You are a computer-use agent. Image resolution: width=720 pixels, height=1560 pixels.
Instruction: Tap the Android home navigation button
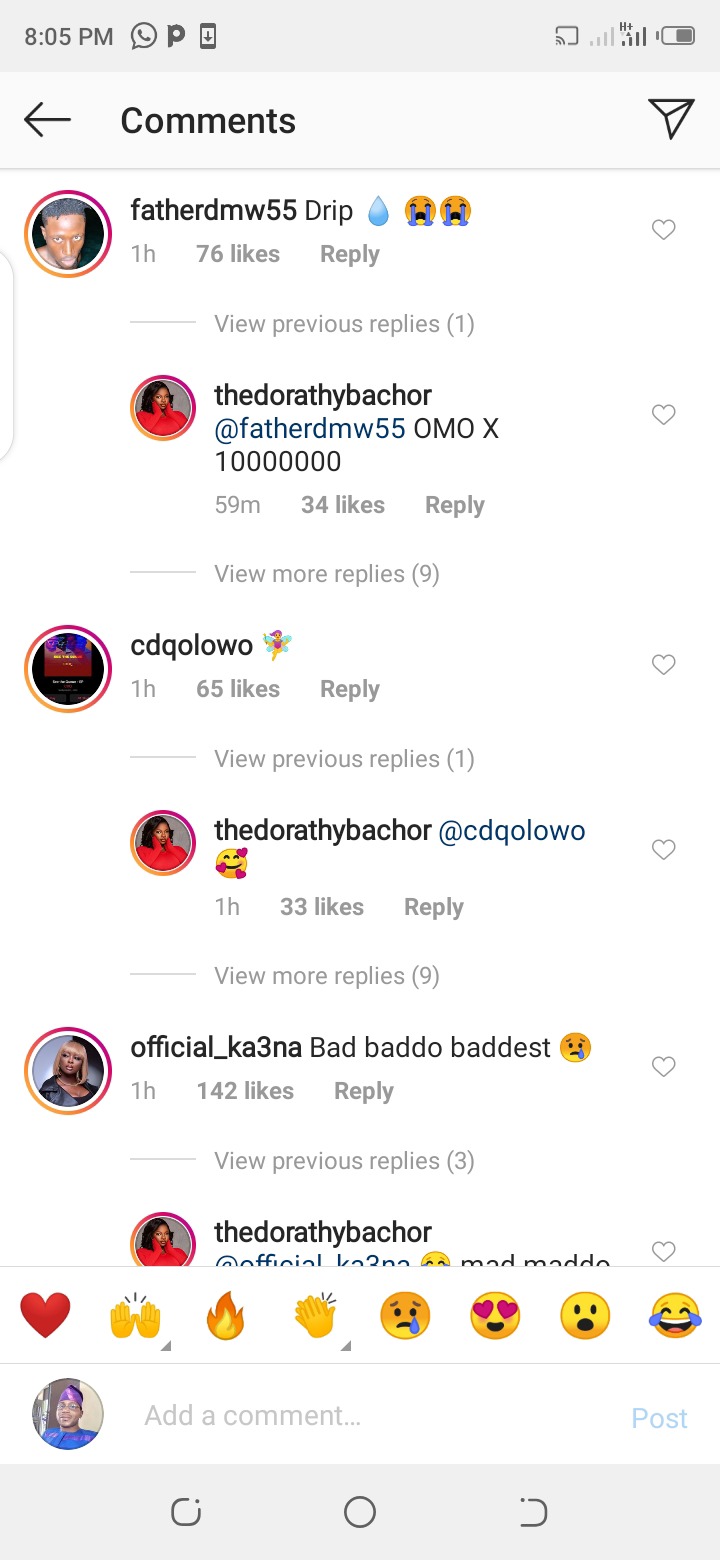(x=360, y=1512)
